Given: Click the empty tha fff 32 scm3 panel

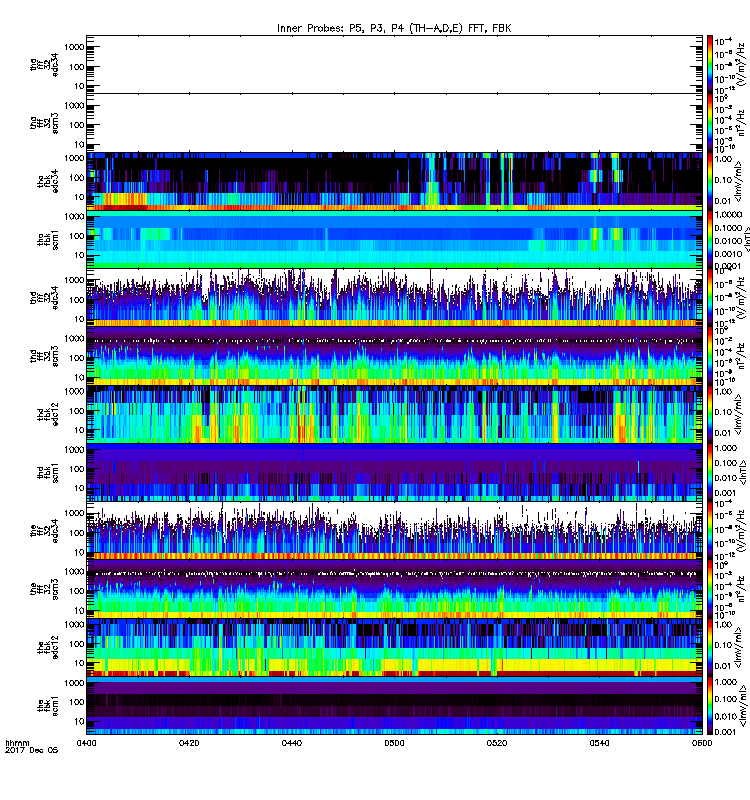Looking at the screenshot, I should pyautogui.click(x=394, y=123).
